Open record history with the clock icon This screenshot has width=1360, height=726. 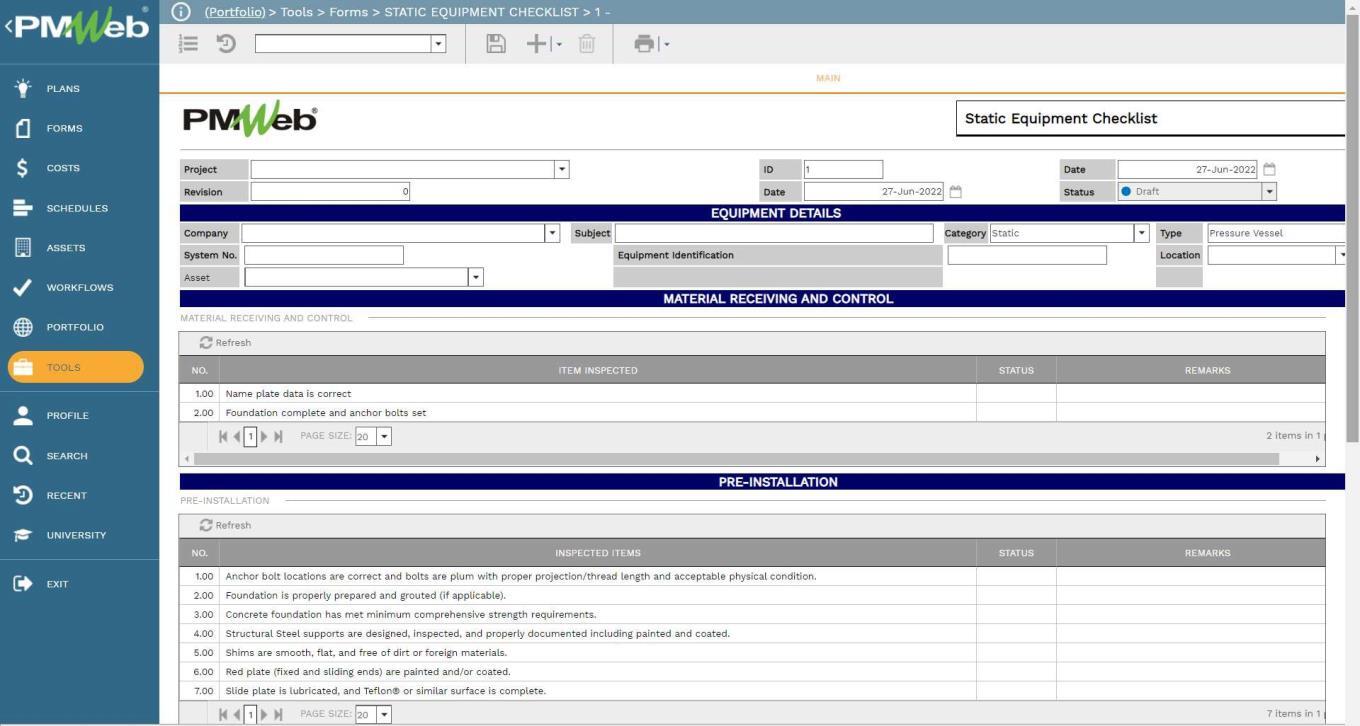(x=225, y=43)
